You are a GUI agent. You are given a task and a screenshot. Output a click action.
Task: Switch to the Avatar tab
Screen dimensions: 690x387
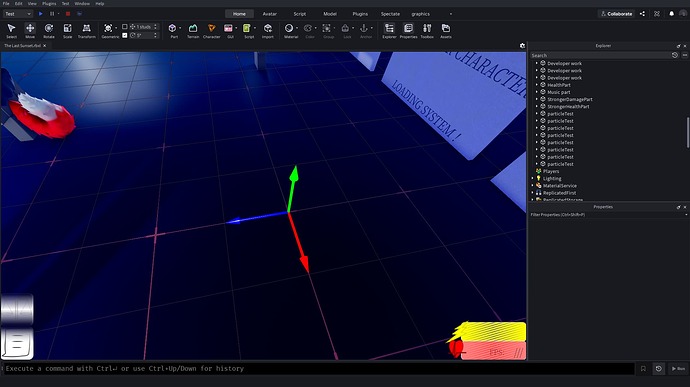click(x=269, y=14)
